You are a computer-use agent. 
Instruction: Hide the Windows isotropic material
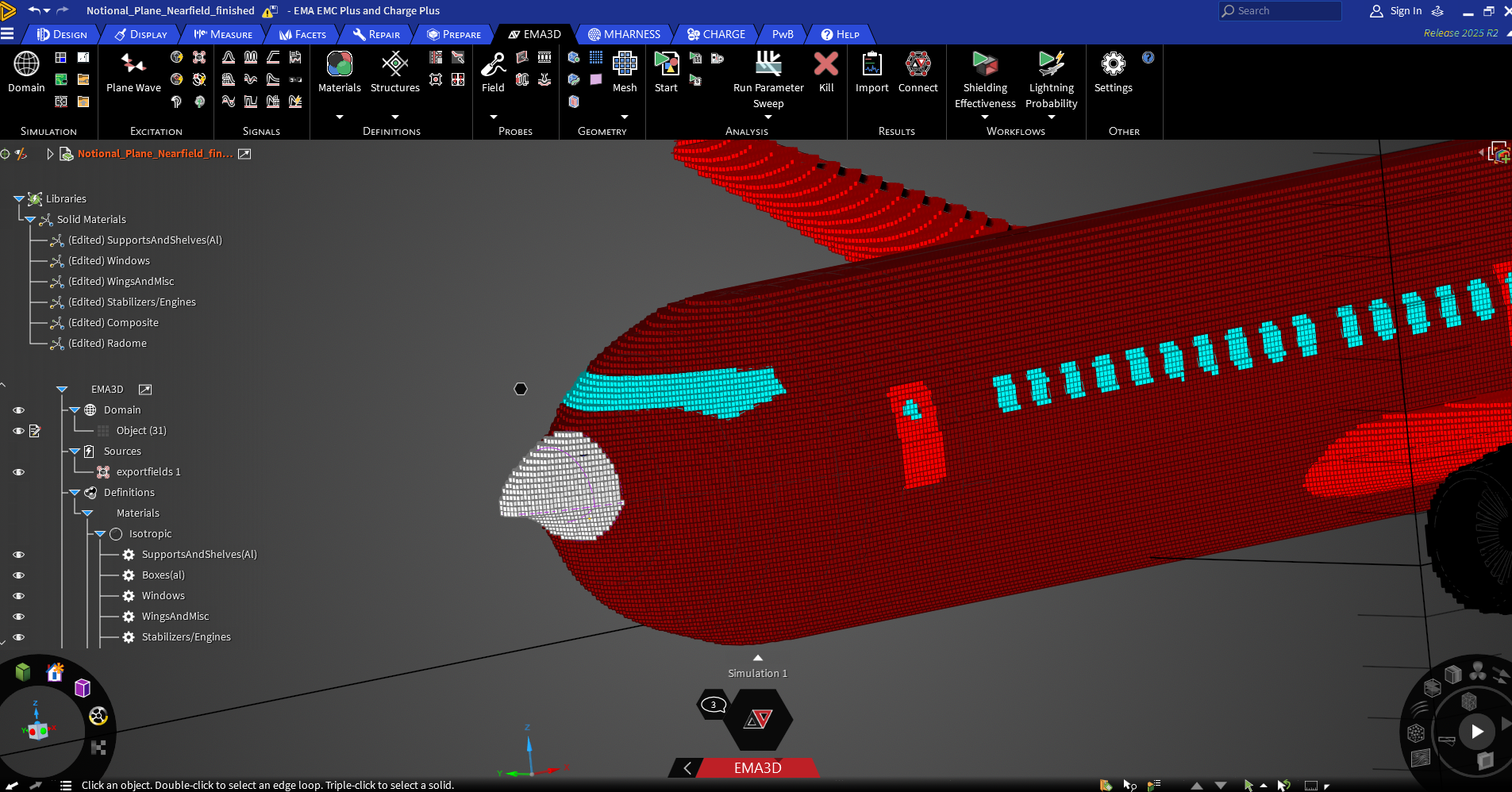coord(18,595)
